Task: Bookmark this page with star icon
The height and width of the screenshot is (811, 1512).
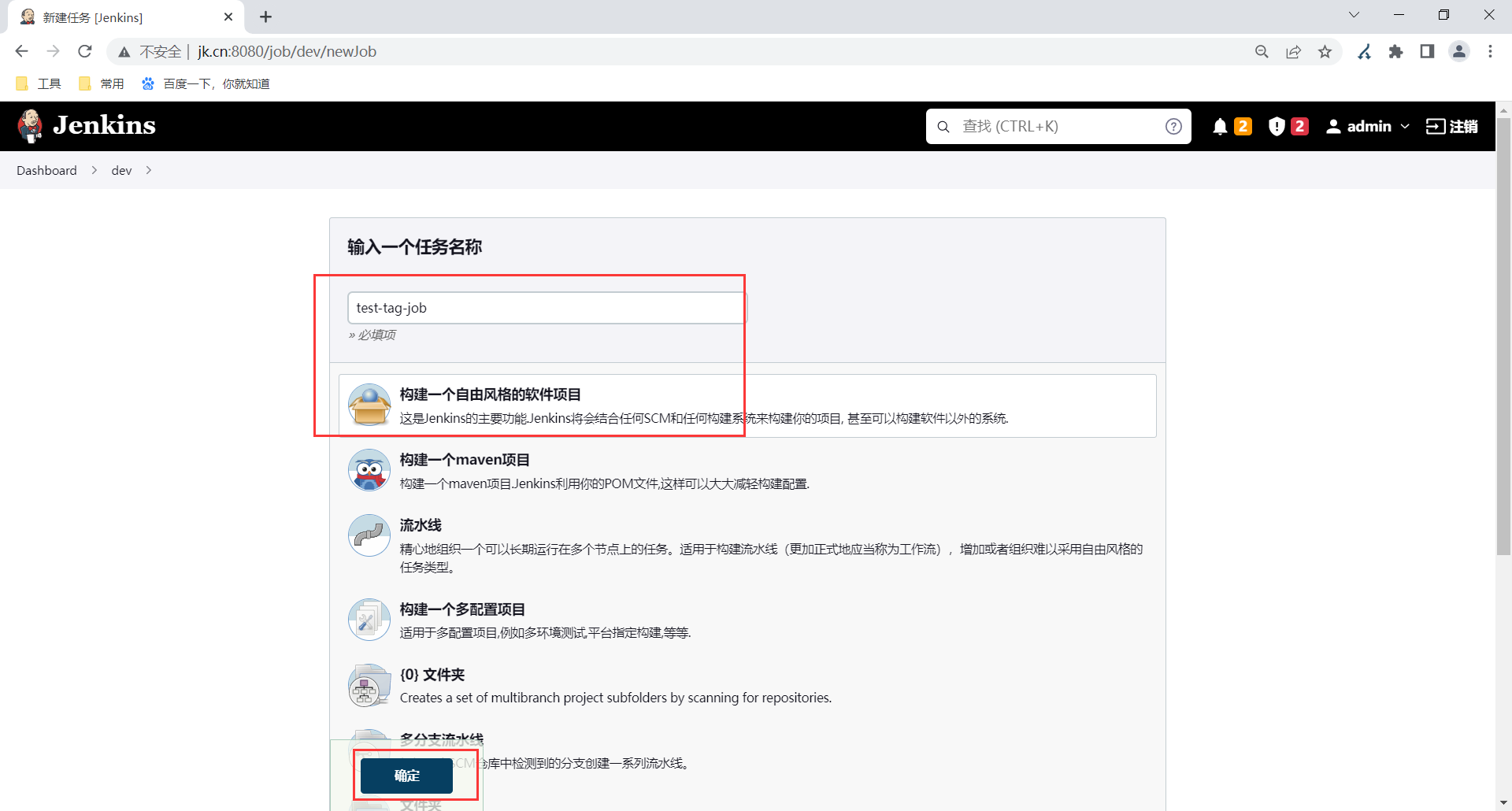Action: [x=1325, y=51]
